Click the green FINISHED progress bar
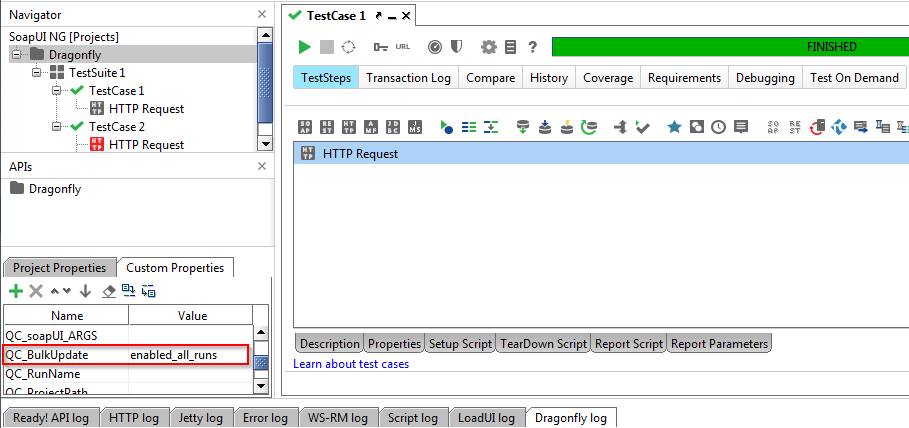The height and width of the screenshot is (428, 909). tap(730, 47)
